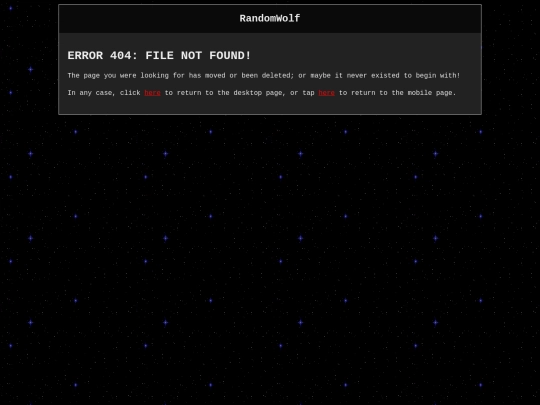The height and width of the screenshot is (405, 540).
Task: Click the RandomWolf site title
Action: click(270, 19)
